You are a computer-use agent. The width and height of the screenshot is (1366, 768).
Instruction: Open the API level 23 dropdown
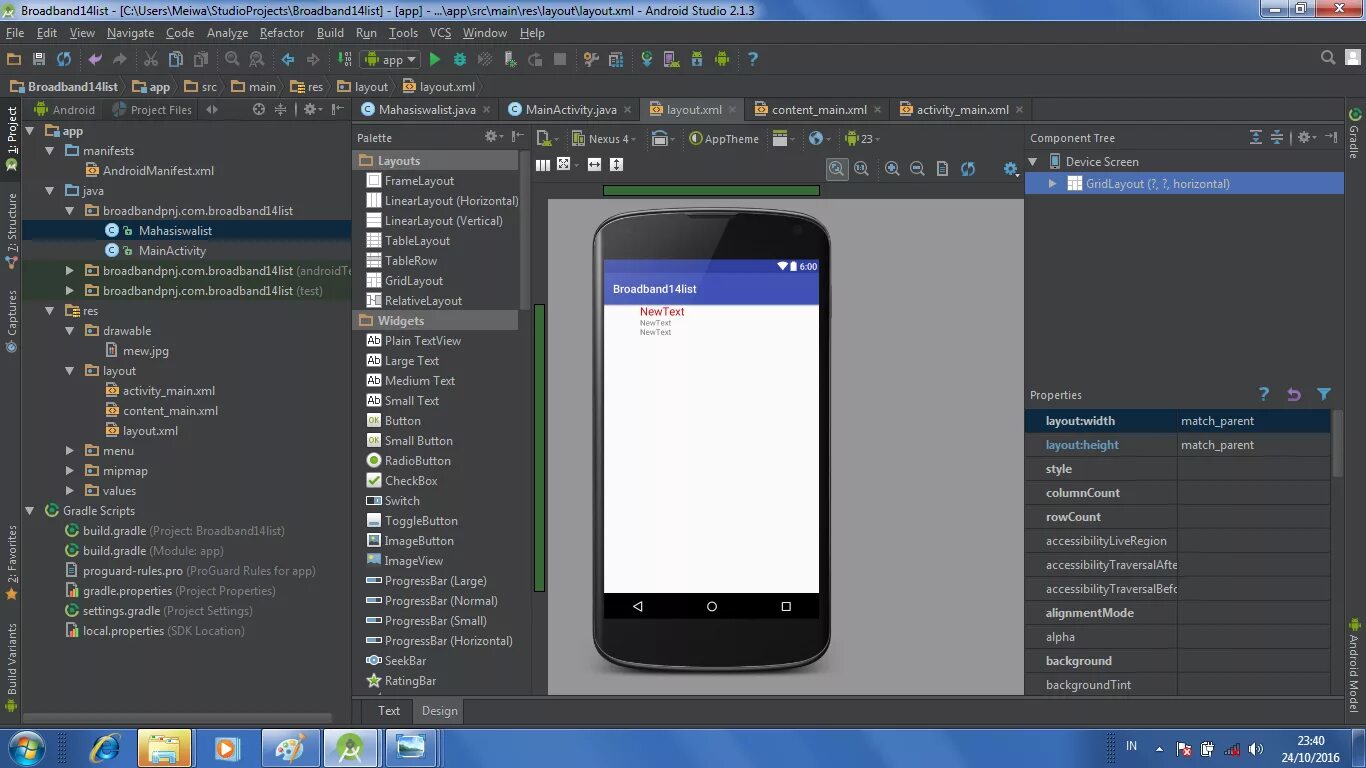[862, 139]
